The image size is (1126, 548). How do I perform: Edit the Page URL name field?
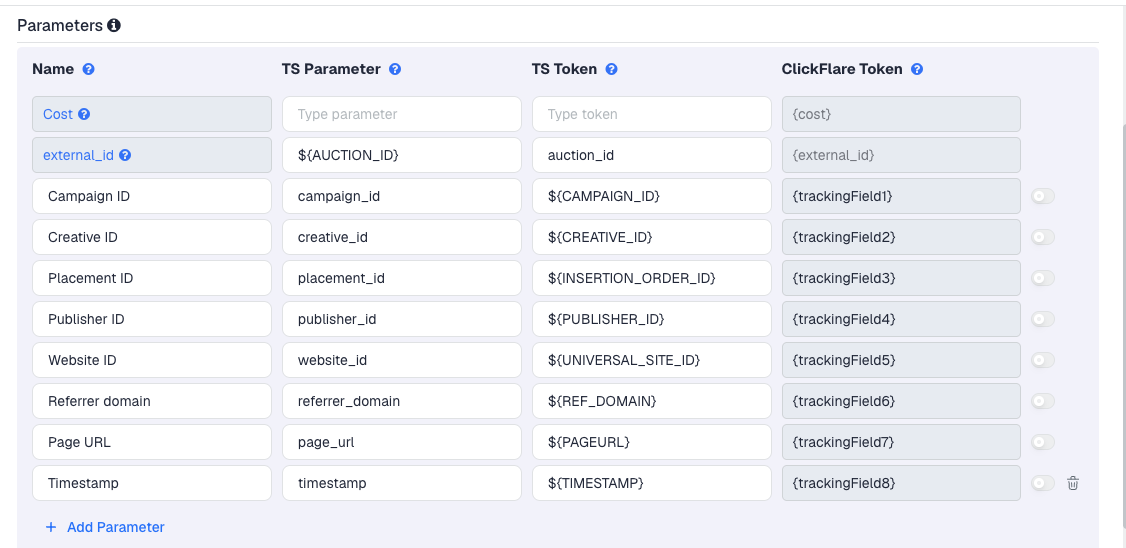[x=152, y=442]
